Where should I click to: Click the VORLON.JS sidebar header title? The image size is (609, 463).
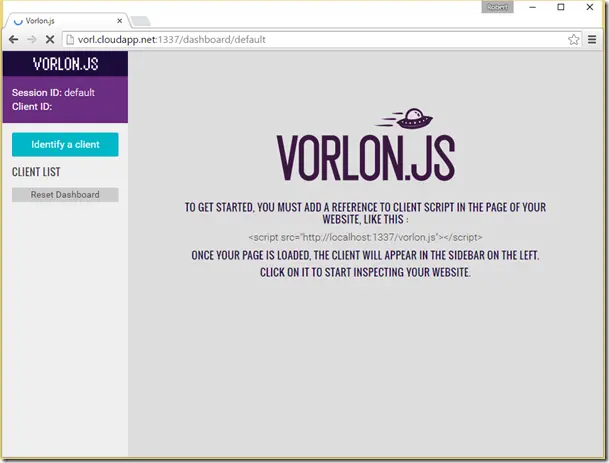(65, 64)
